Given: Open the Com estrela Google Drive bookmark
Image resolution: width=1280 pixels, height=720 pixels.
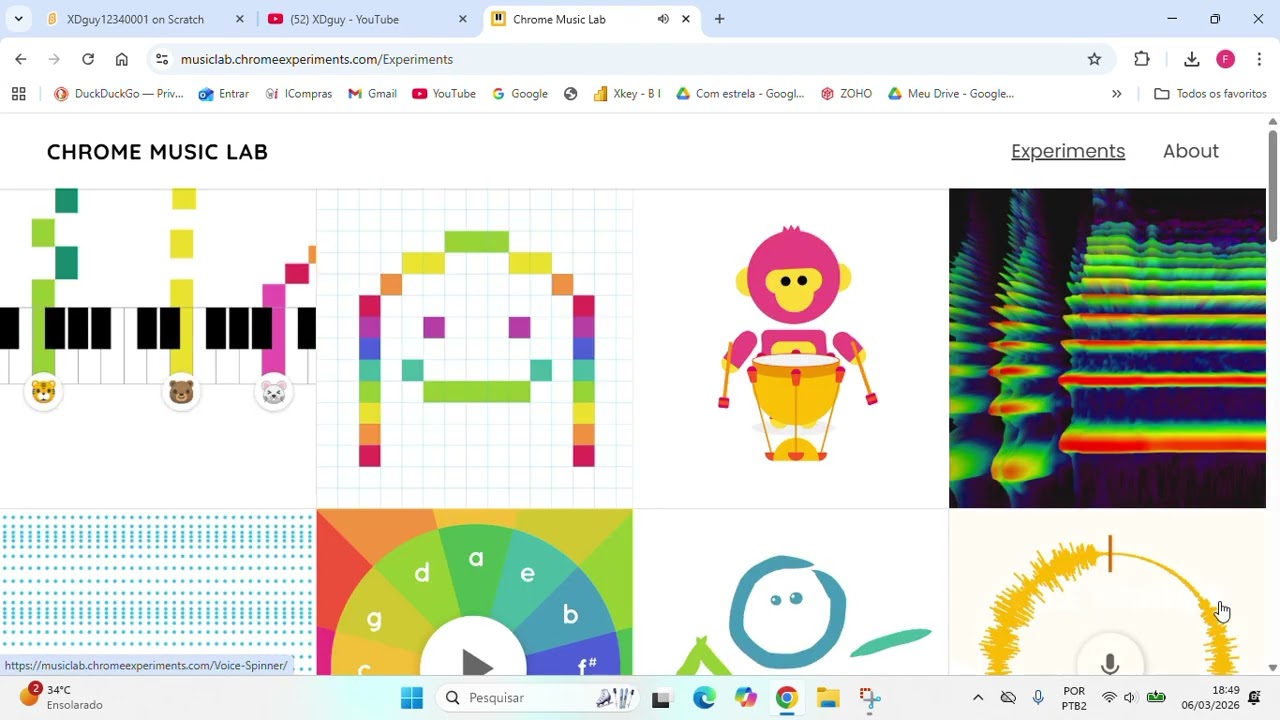Looking at the screenshot, I should [740, 94].
